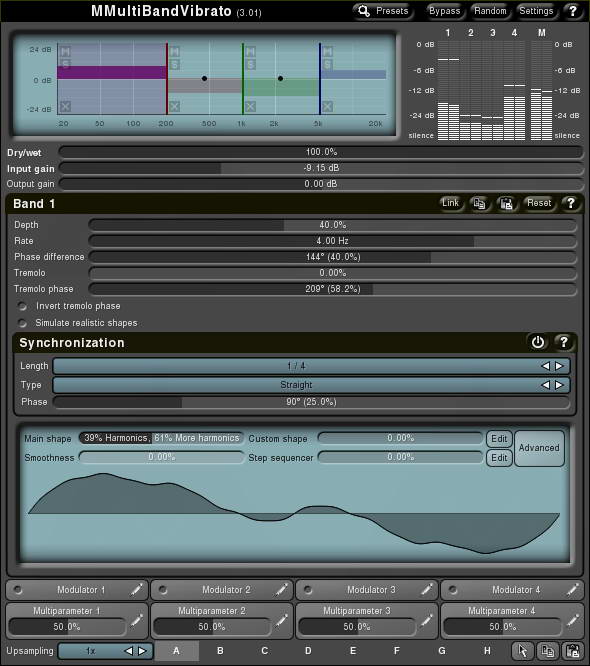This screenshot has width=590, height=666.
Task: Step Length to previous value with left arrow
Action: point(545,366)
